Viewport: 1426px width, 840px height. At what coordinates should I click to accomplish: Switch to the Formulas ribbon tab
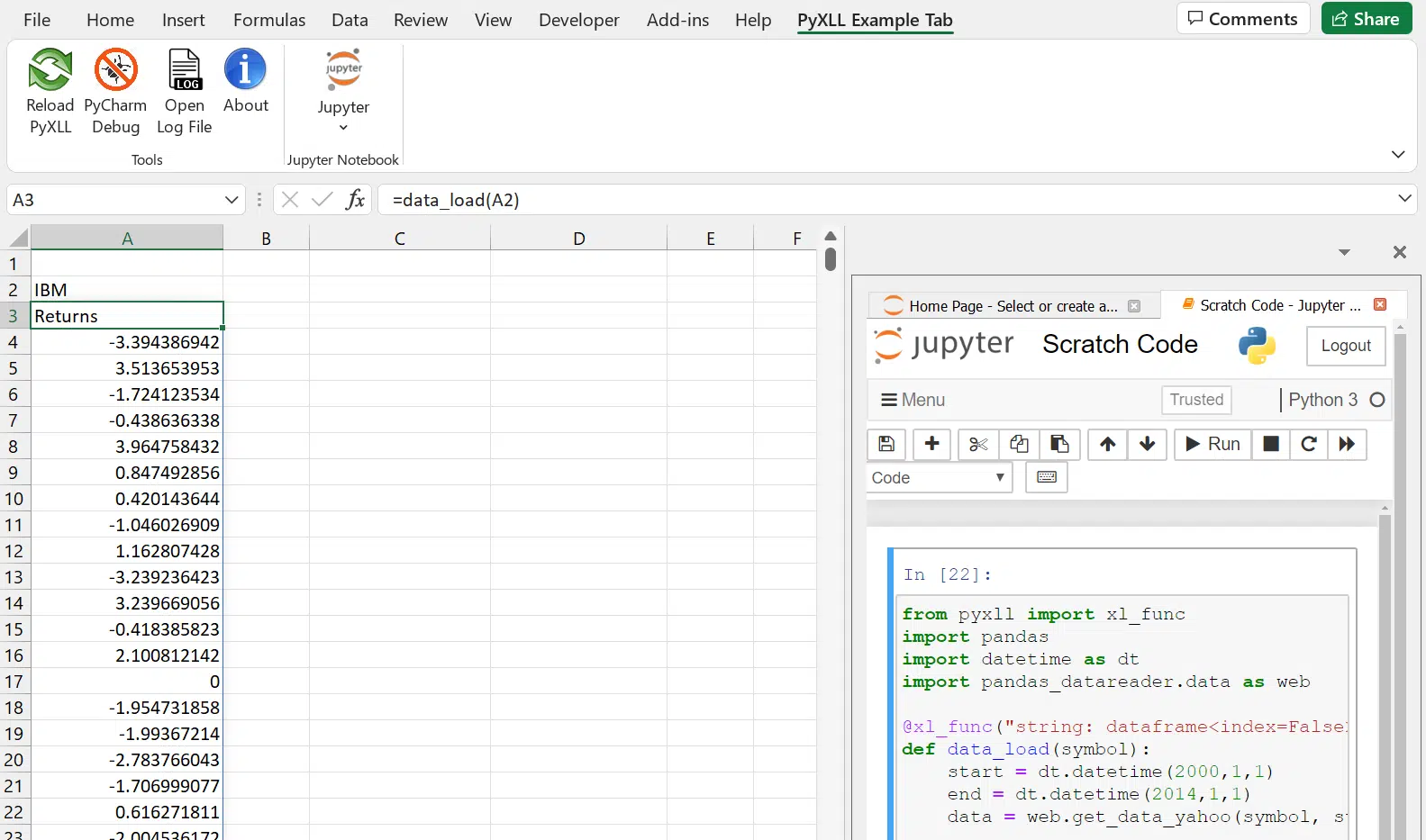[269, 20]
